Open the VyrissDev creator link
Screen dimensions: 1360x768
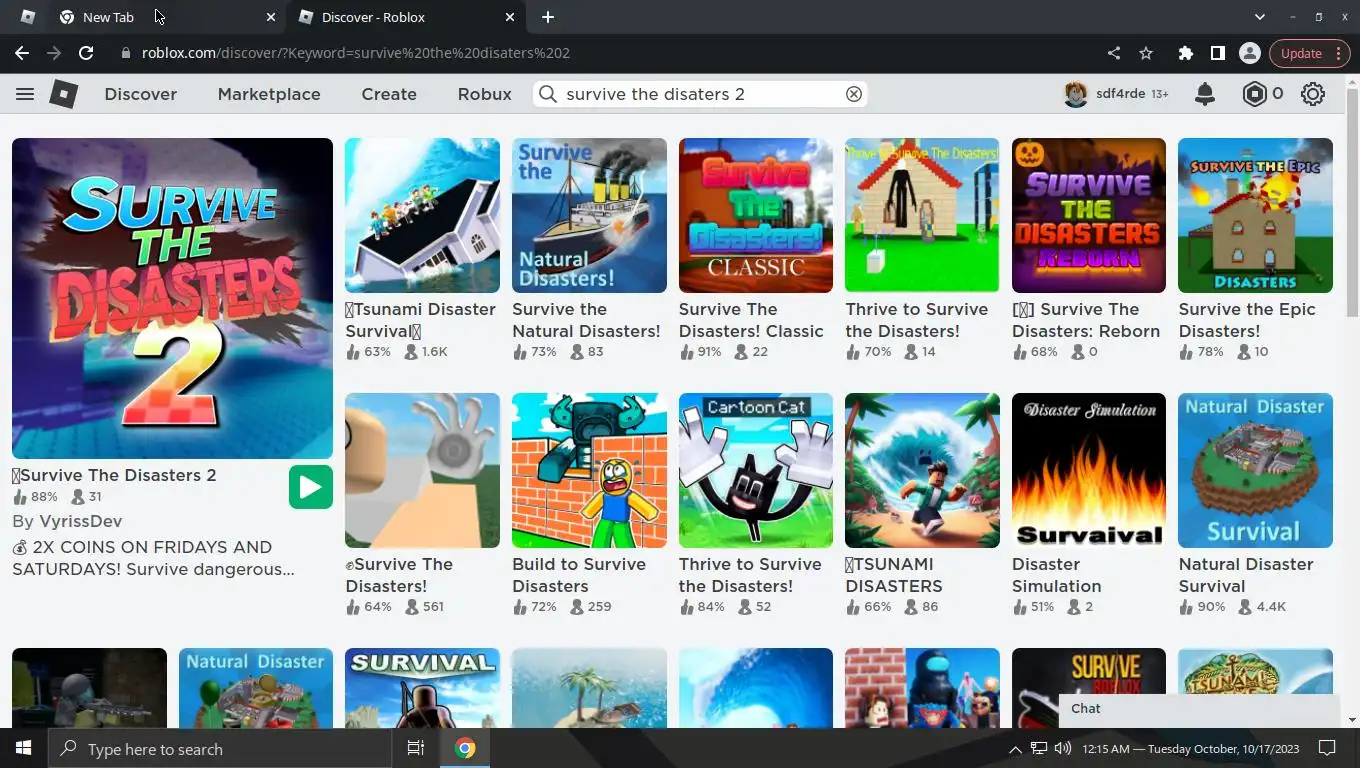click(x=81, y=521)
